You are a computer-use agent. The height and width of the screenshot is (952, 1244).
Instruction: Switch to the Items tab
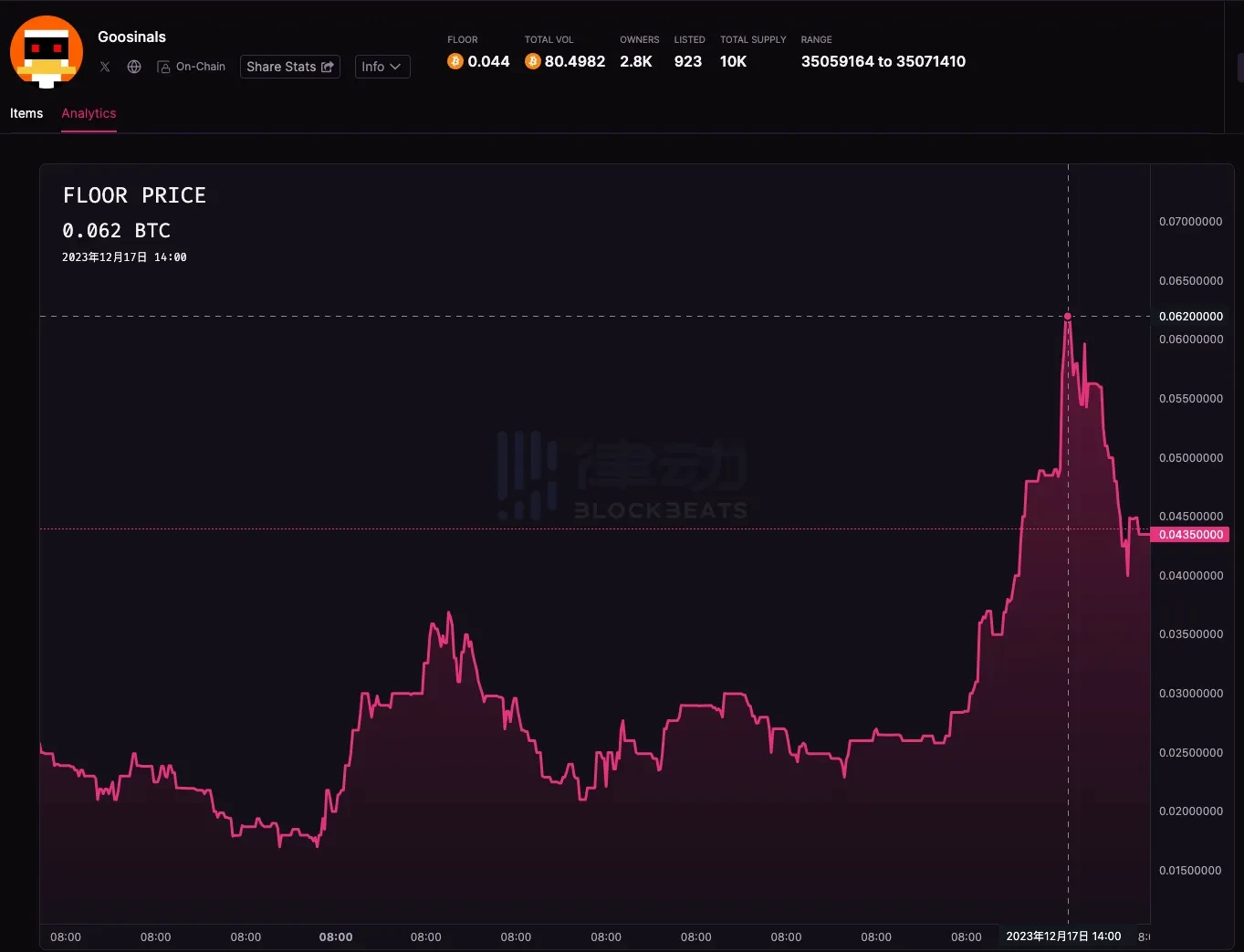click(26, 113)
